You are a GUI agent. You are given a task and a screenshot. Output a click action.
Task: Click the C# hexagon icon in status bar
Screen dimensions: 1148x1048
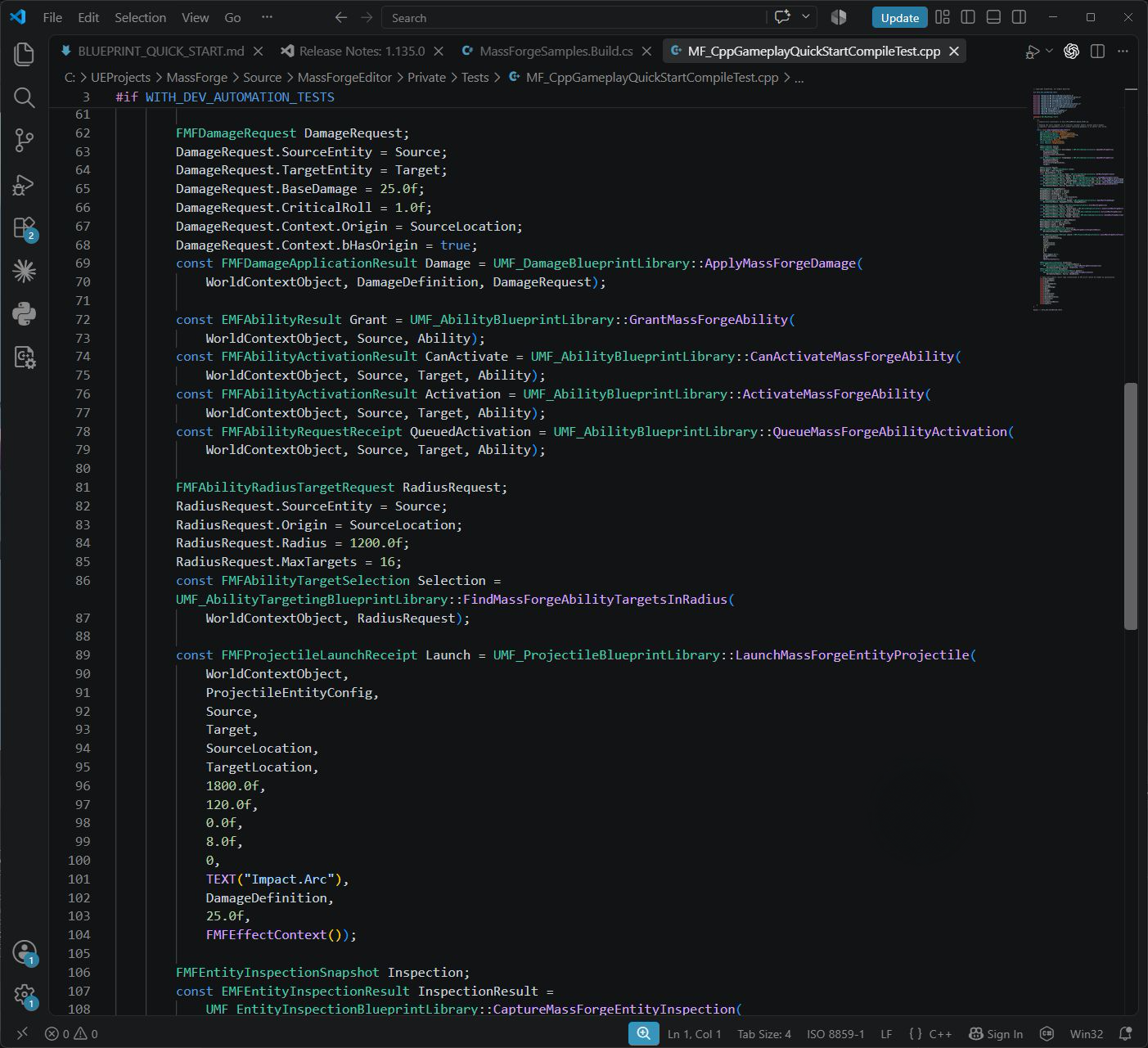[x=1047, y=1033]
